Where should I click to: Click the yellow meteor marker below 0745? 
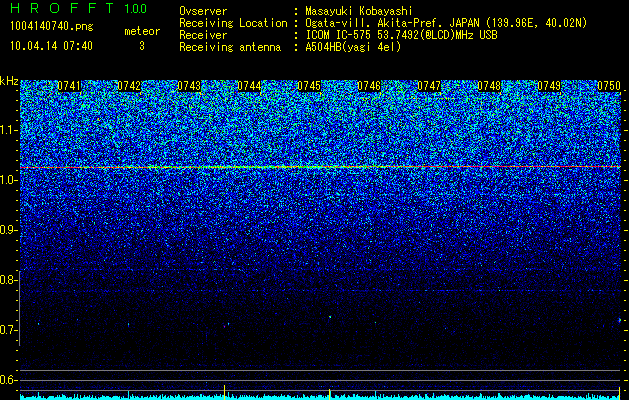tap(329, 394)
